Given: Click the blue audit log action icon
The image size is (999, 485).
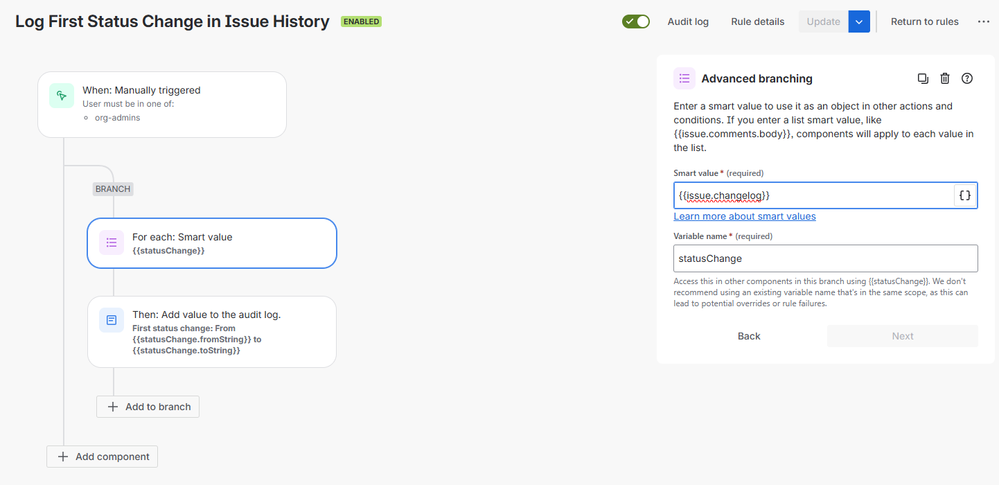Looking at the screenshot, I should (111, 320).
